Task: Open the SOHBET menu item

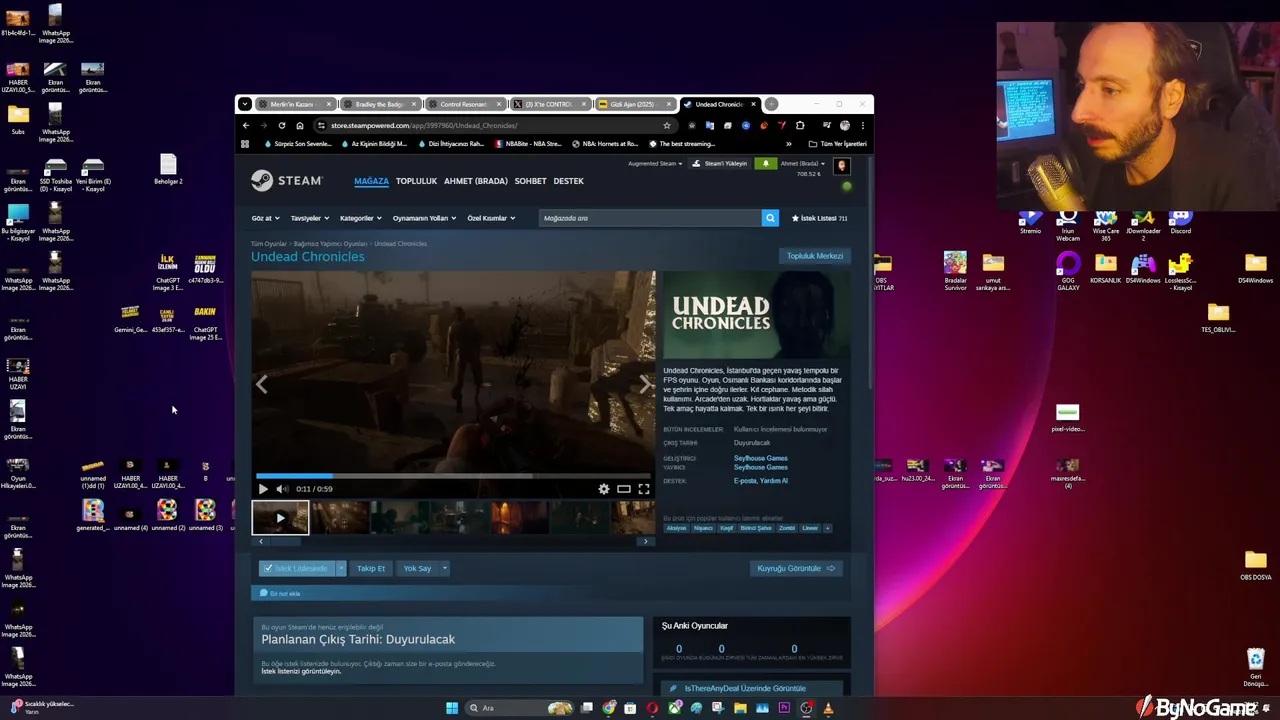Action: point(530,181)
